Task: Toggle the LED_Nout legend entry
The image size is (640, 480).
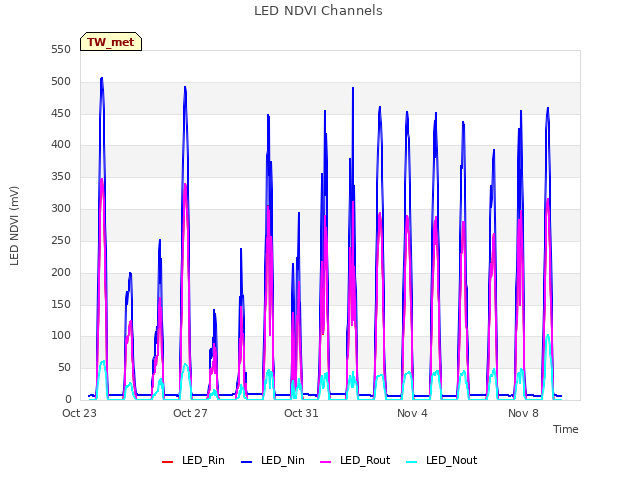Action: click(442, 460)
